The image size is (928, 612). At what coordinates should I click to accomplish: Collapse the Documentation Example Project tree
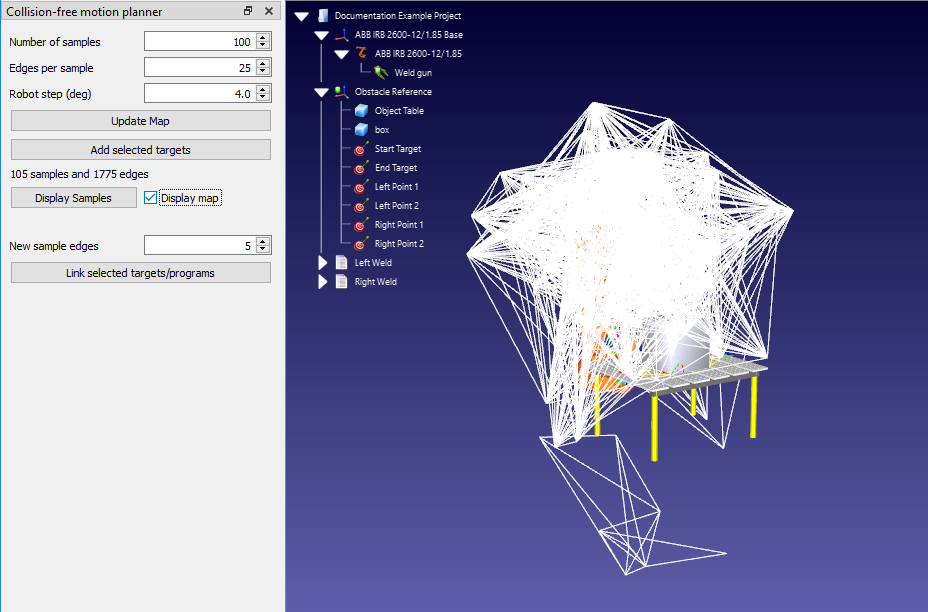coord(301,17)
